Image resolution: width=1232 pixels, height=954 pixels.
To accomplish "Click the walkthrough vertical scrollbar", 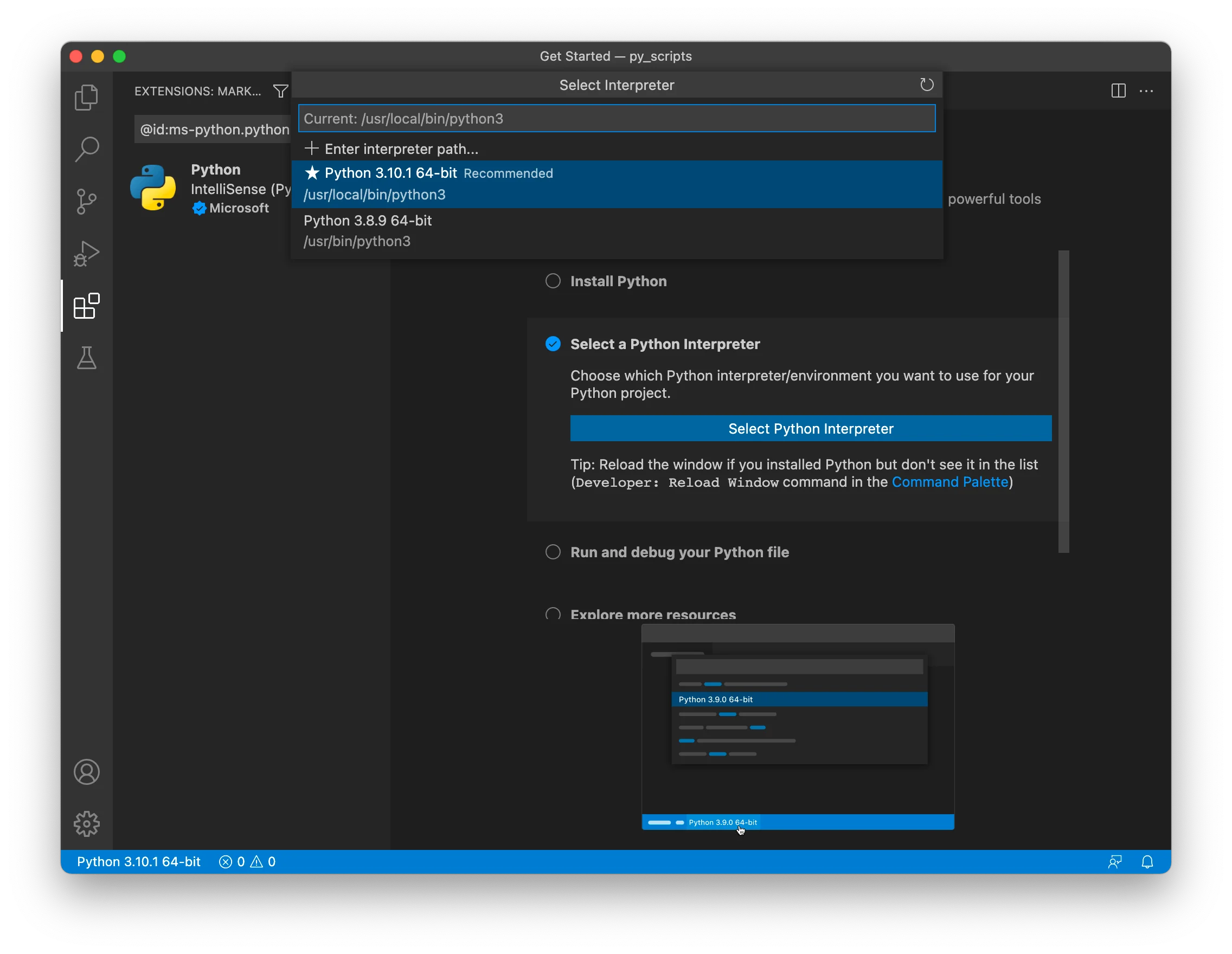I will point(1063,401).
